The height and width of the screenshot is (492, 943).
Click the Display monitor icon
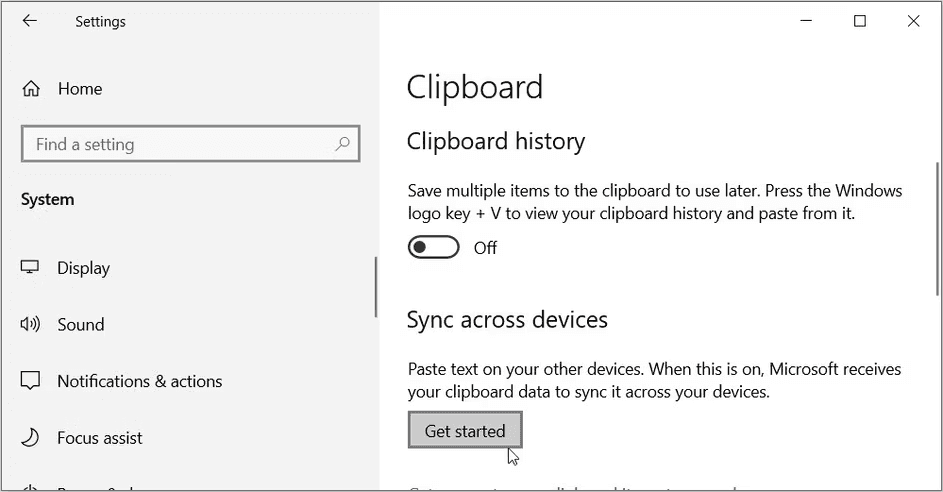tap(31, 268)
